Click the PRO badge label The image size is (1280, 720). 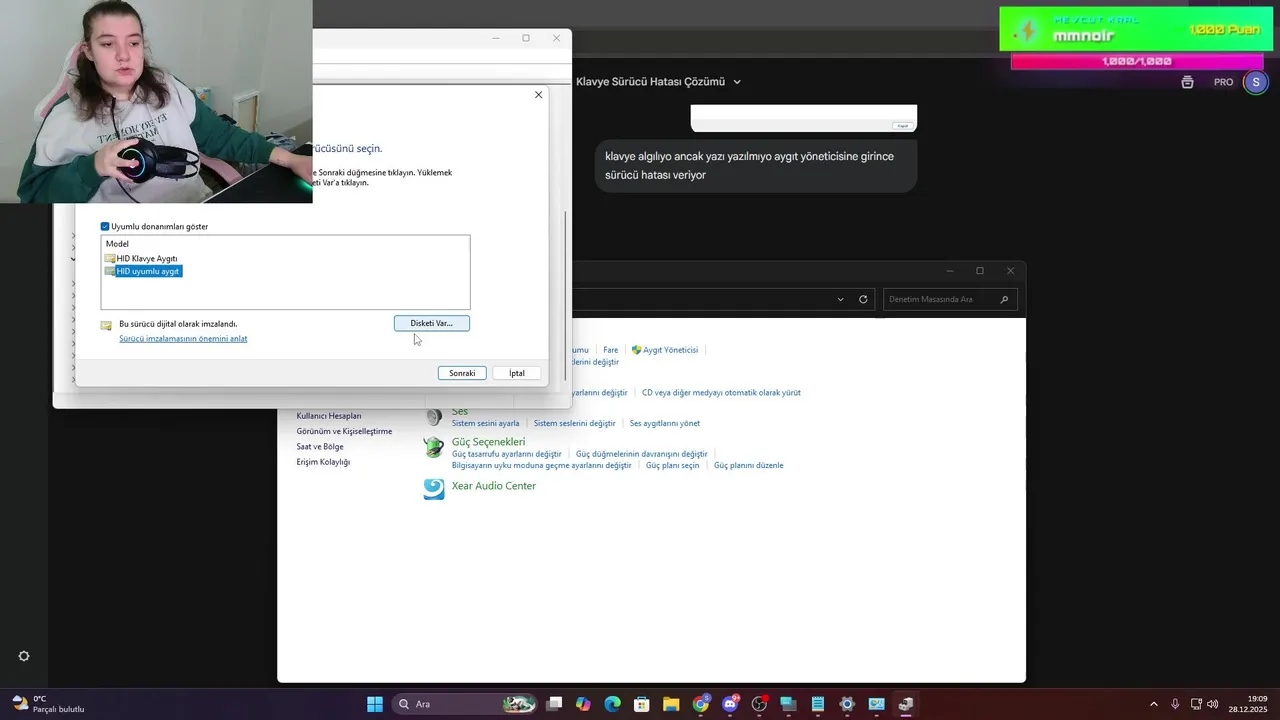(1223, 82)
